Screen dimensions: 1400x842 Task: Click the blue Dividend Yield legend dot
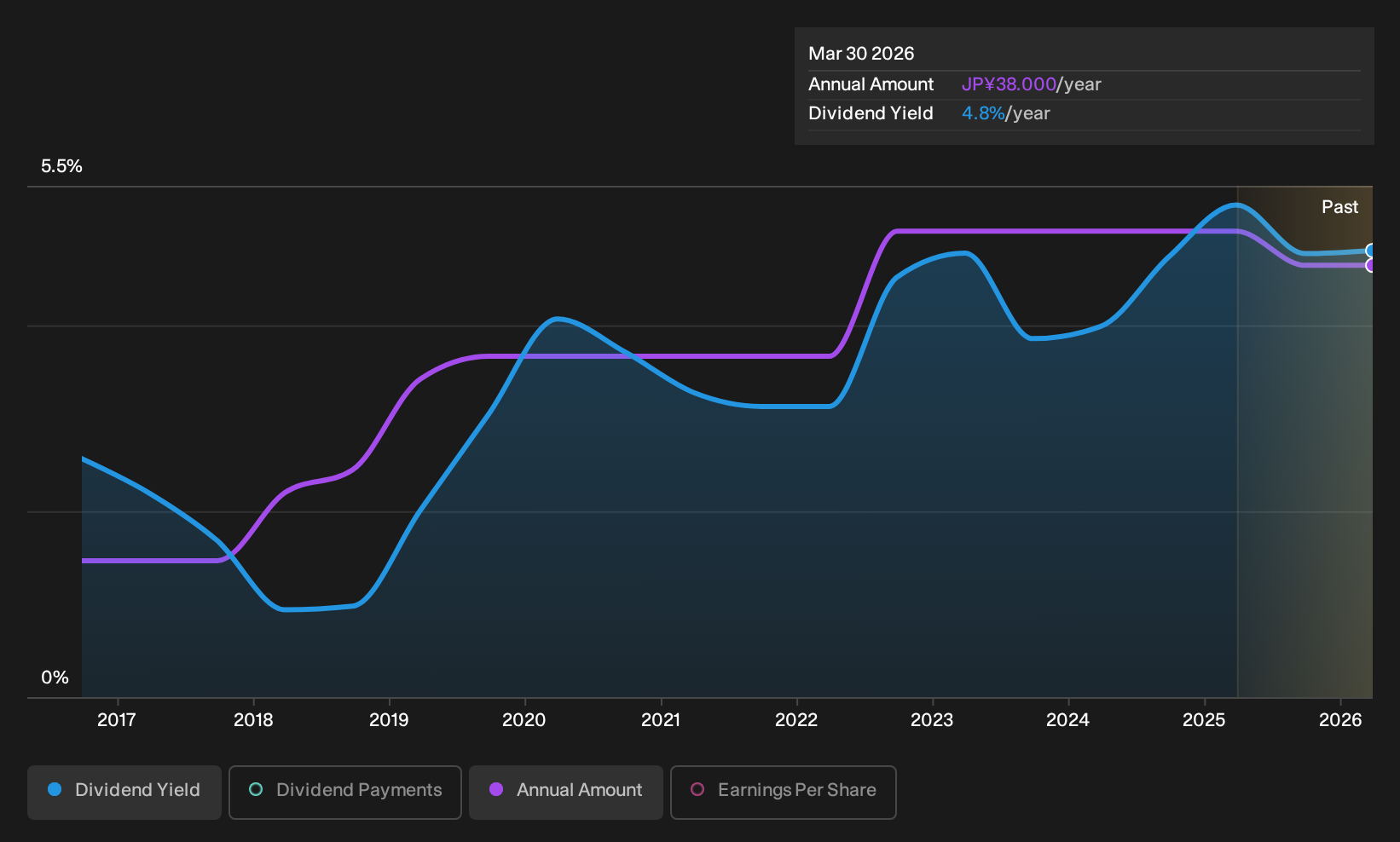(55, 789)
